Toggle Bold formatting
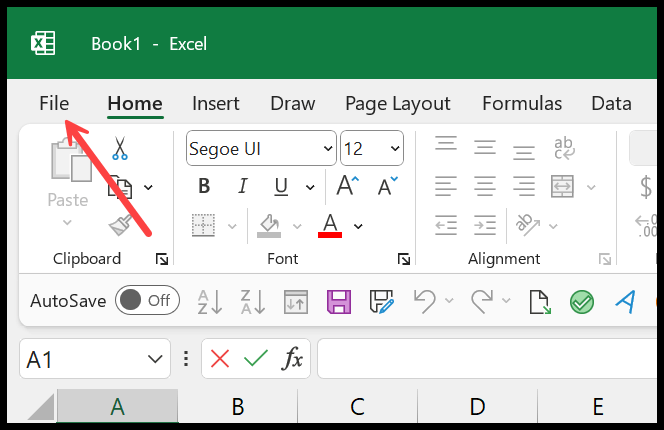 pos(204,186)
